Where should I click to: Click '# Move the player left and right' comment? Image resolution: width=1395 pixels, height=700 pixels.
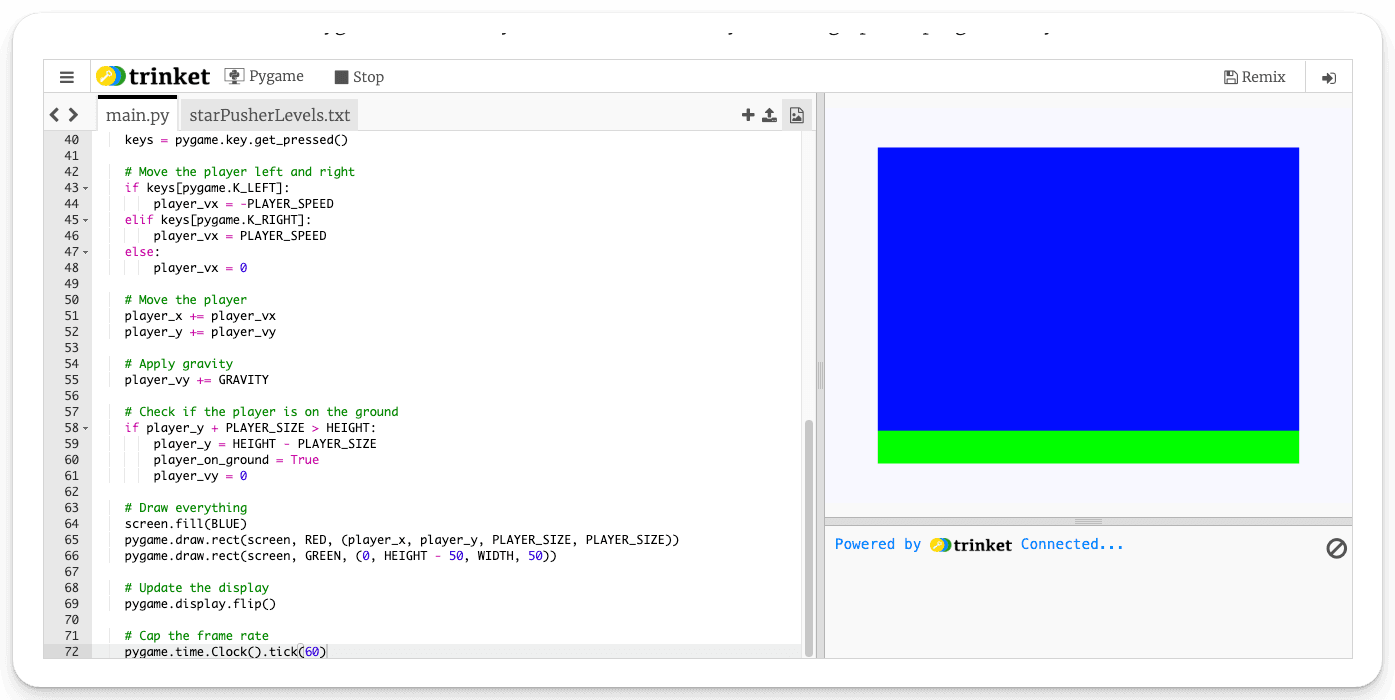[x=240, y=172]
